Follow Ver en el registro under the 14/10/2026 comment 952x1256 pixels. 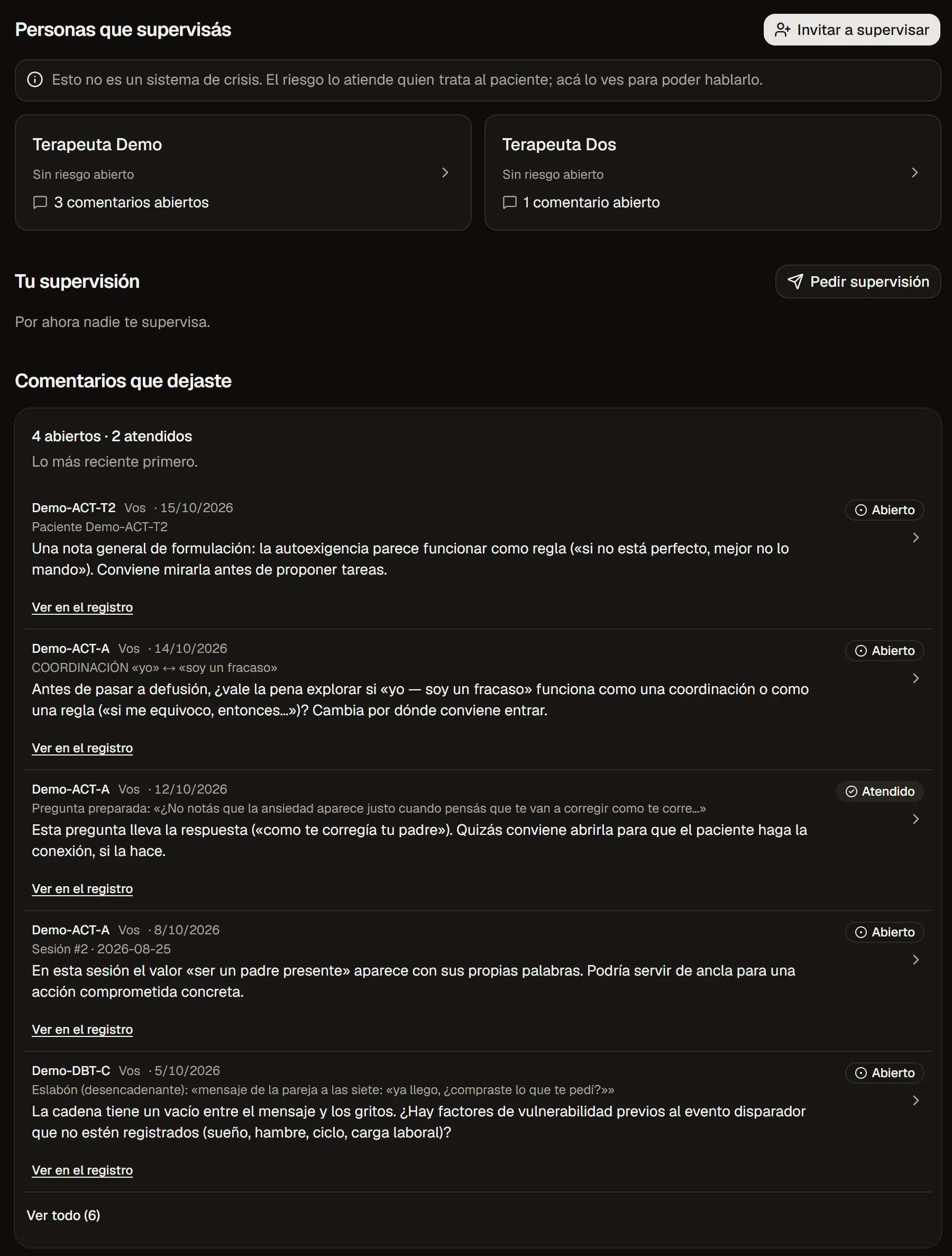[83, 749]
